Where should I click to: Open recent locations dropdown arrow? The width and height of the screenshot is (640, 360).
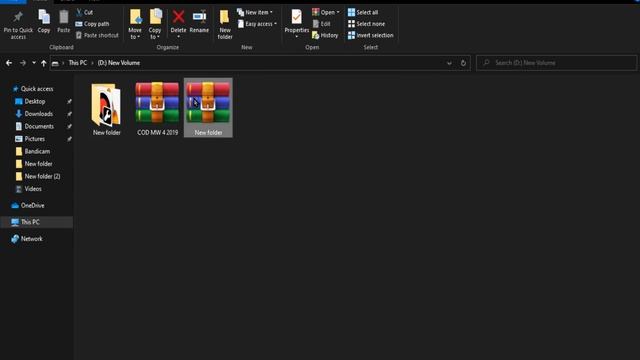34,63
